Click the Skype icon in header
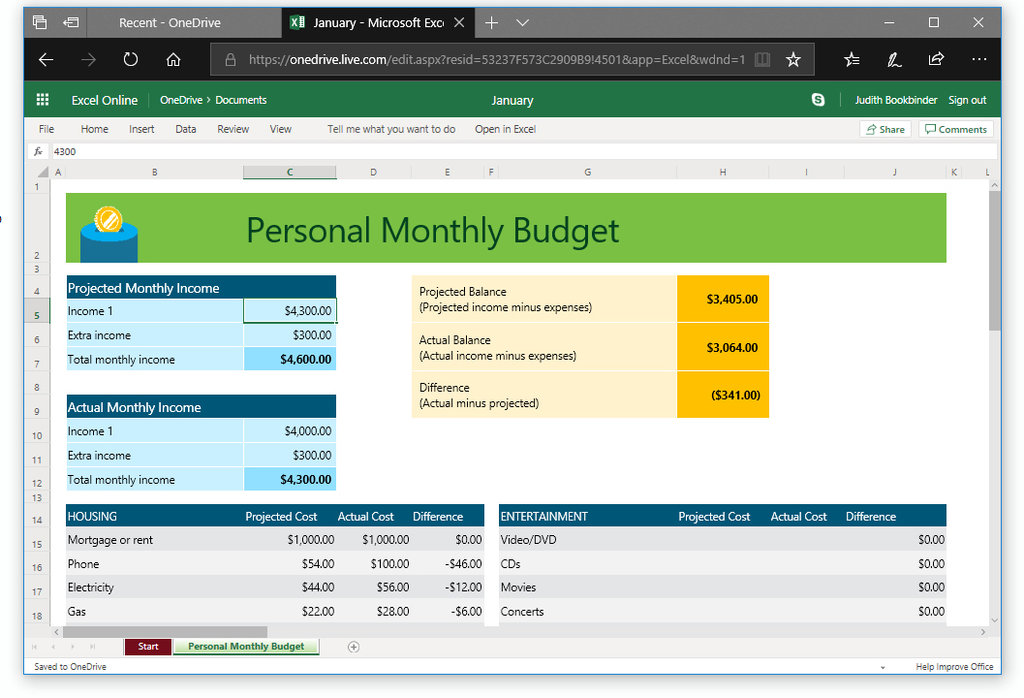 (x=818, y=99)
